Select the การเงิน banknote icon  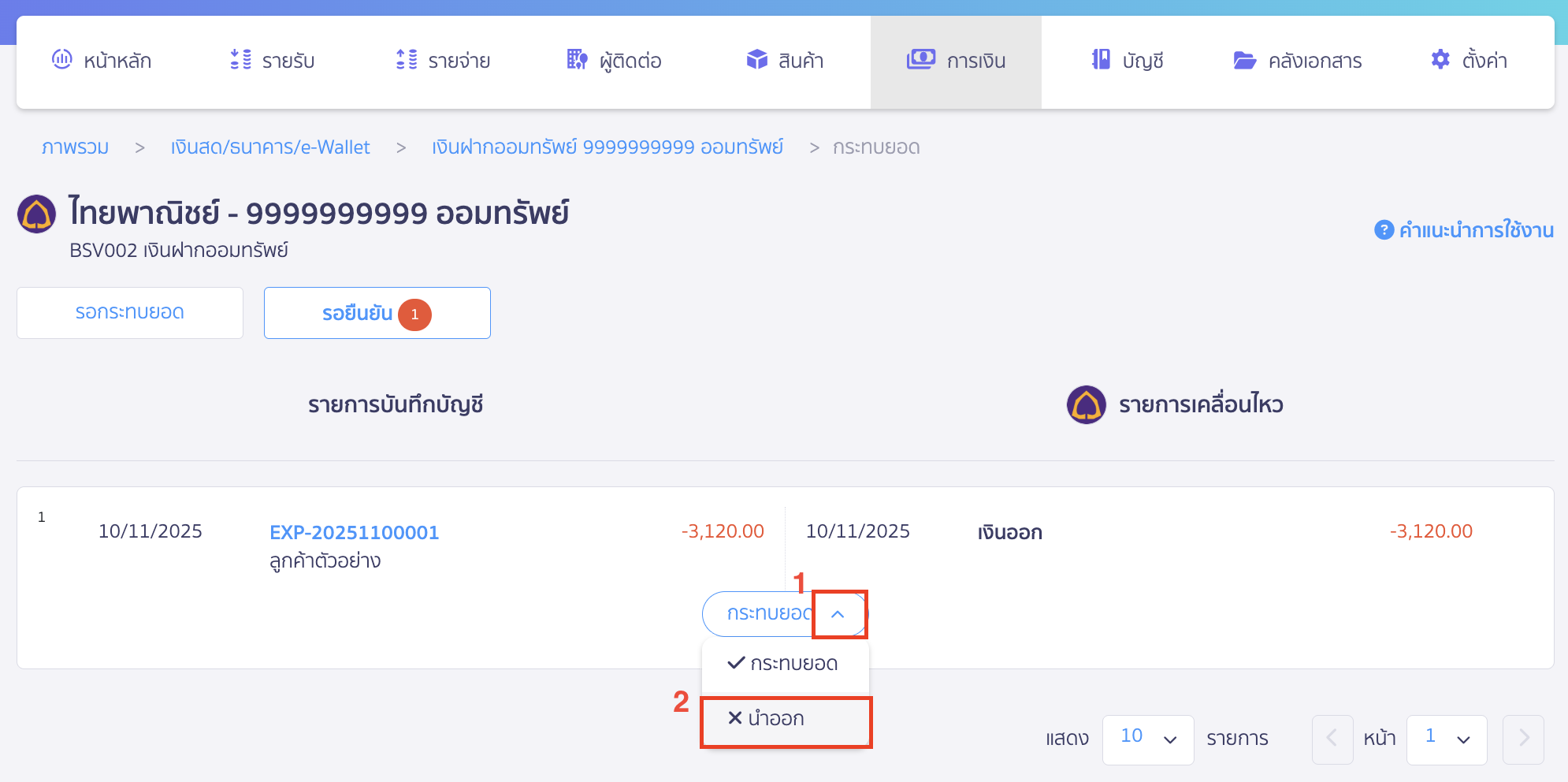[920, 60]
